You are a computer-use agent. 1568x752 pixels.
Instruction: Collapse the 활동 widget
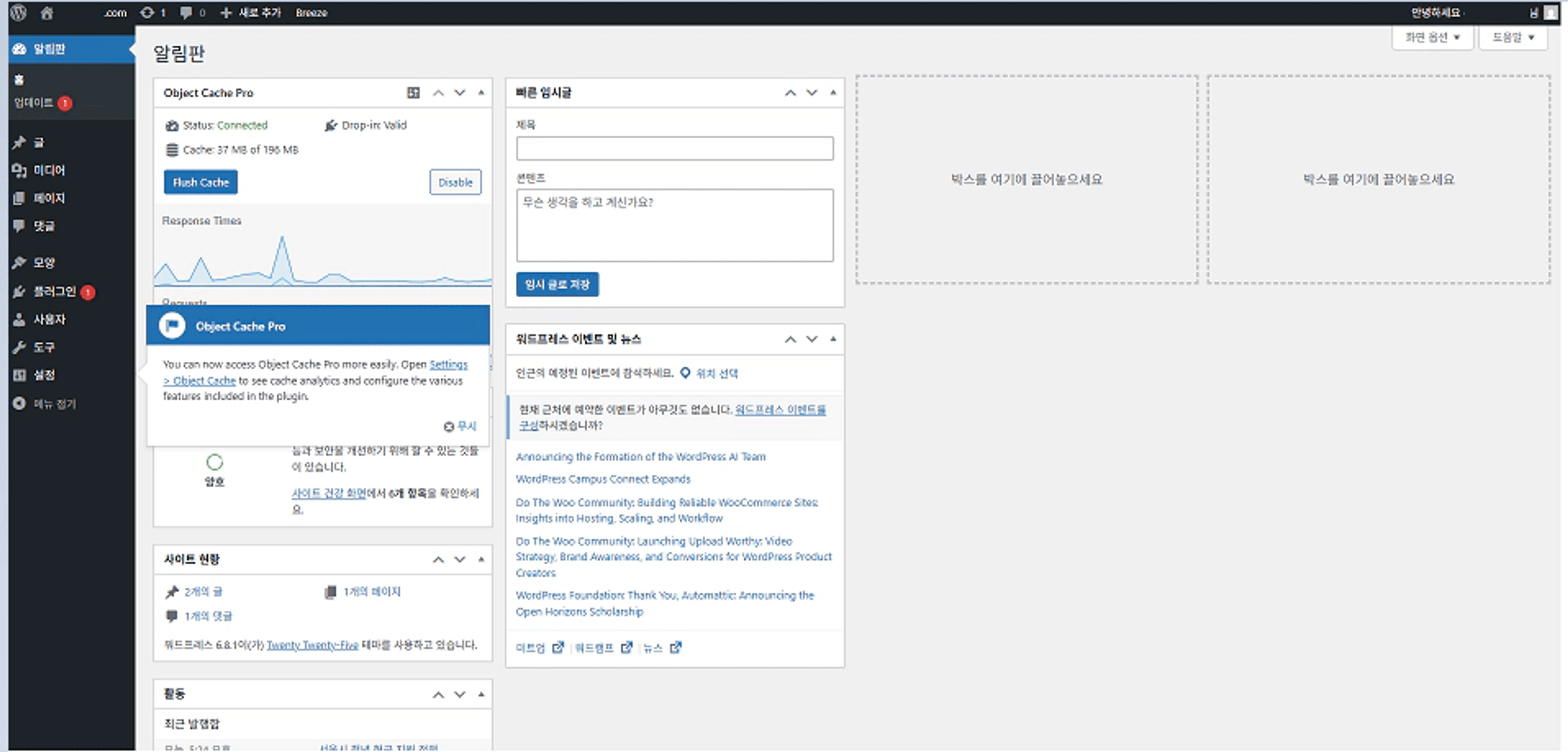coord(481,694)
